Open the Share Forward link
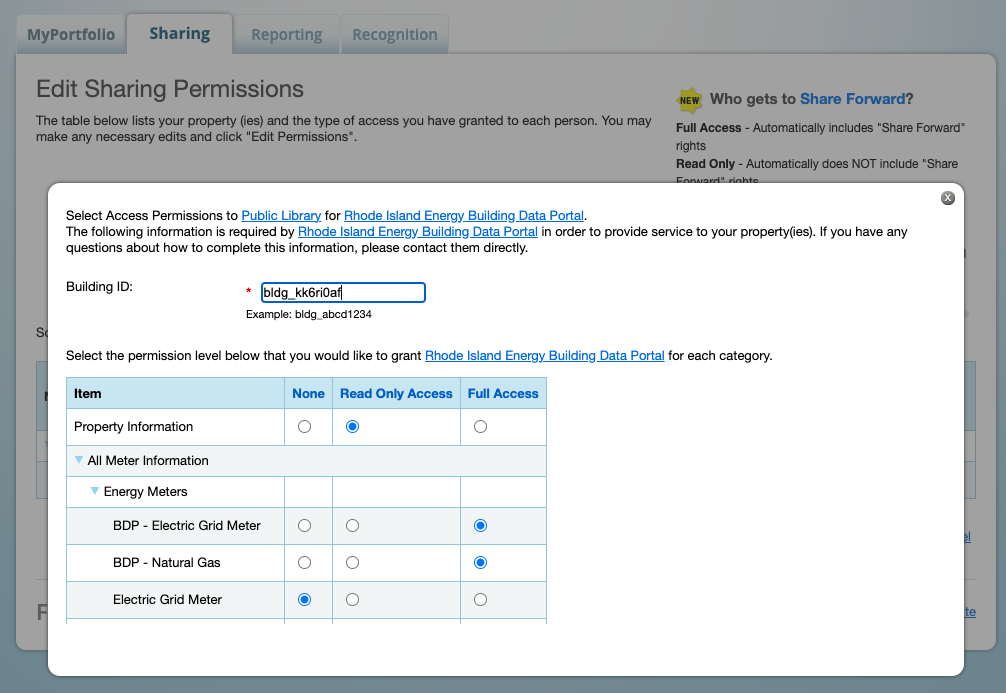 click(853, 99)
